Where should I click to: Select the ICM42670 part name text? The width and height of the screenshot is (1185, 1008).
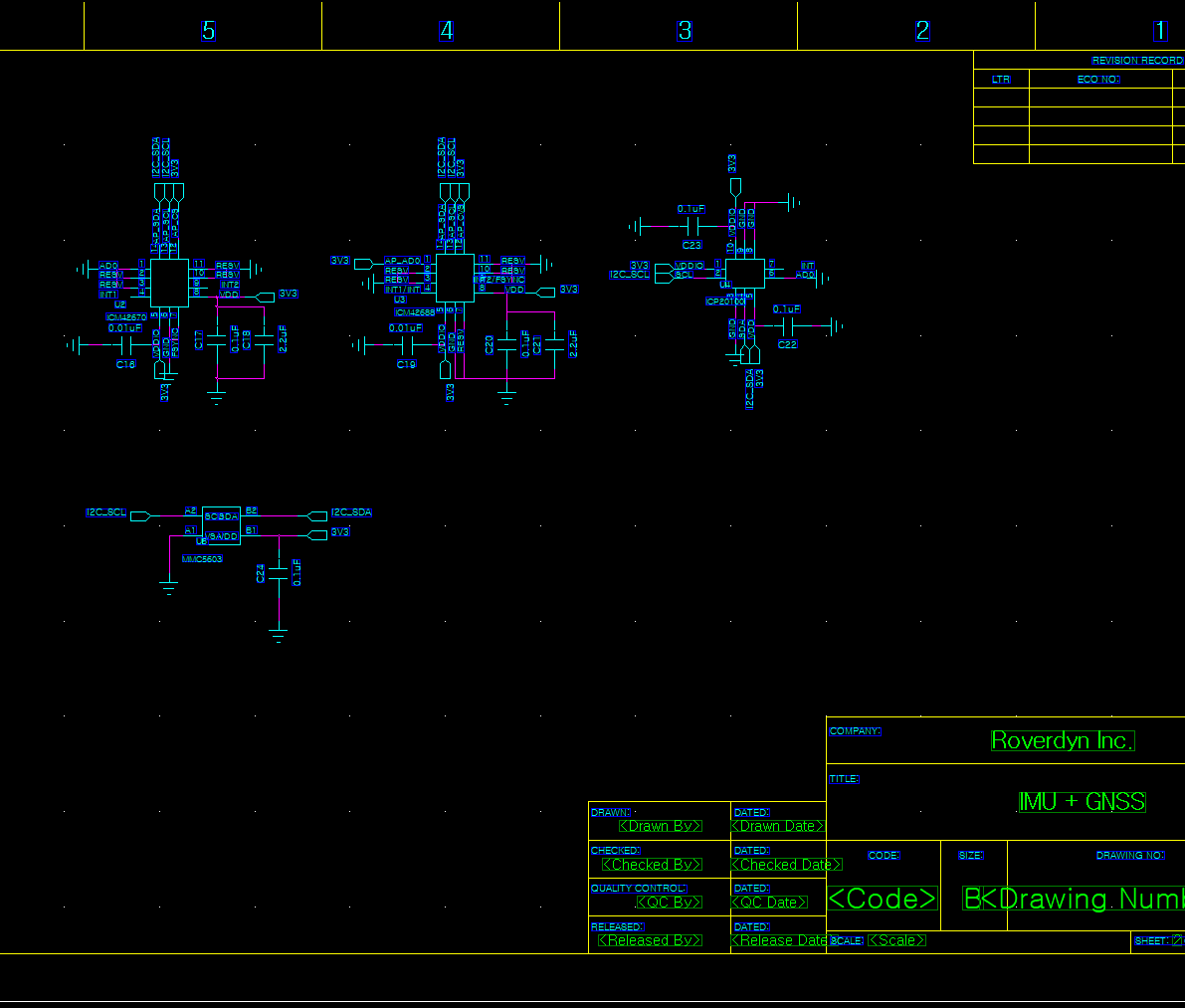coord(126,317)
